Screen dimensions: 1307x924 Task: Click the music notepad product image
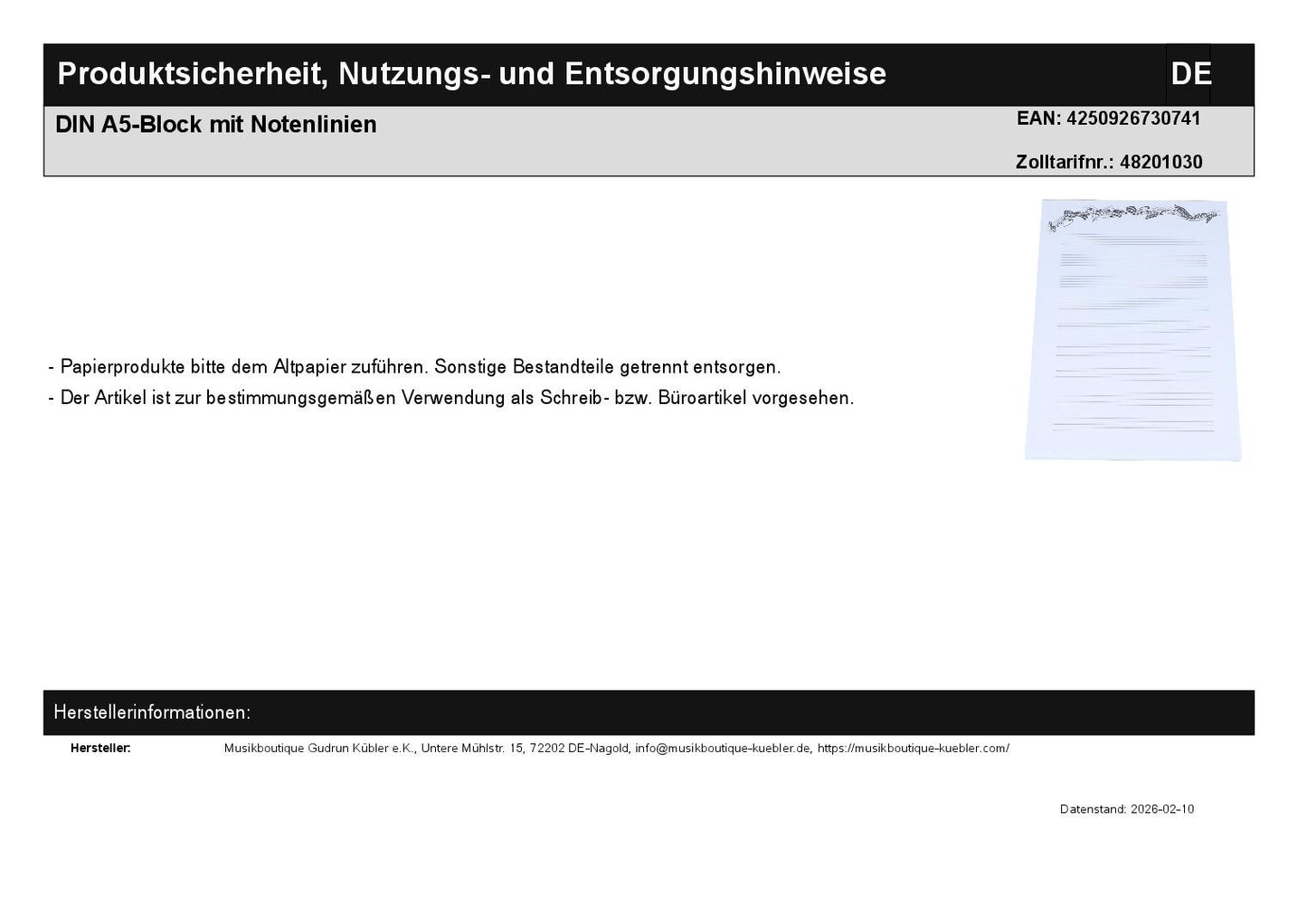[x=1133, y=329]
